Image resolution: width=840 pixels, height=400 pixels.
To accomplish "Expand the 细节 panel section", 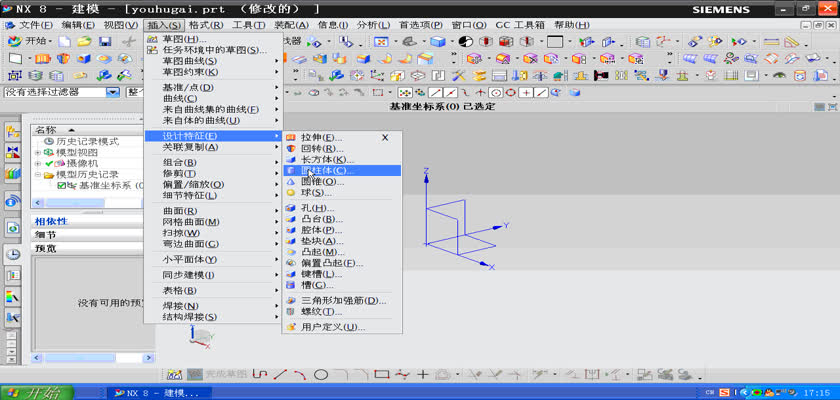I will [87, 235].
